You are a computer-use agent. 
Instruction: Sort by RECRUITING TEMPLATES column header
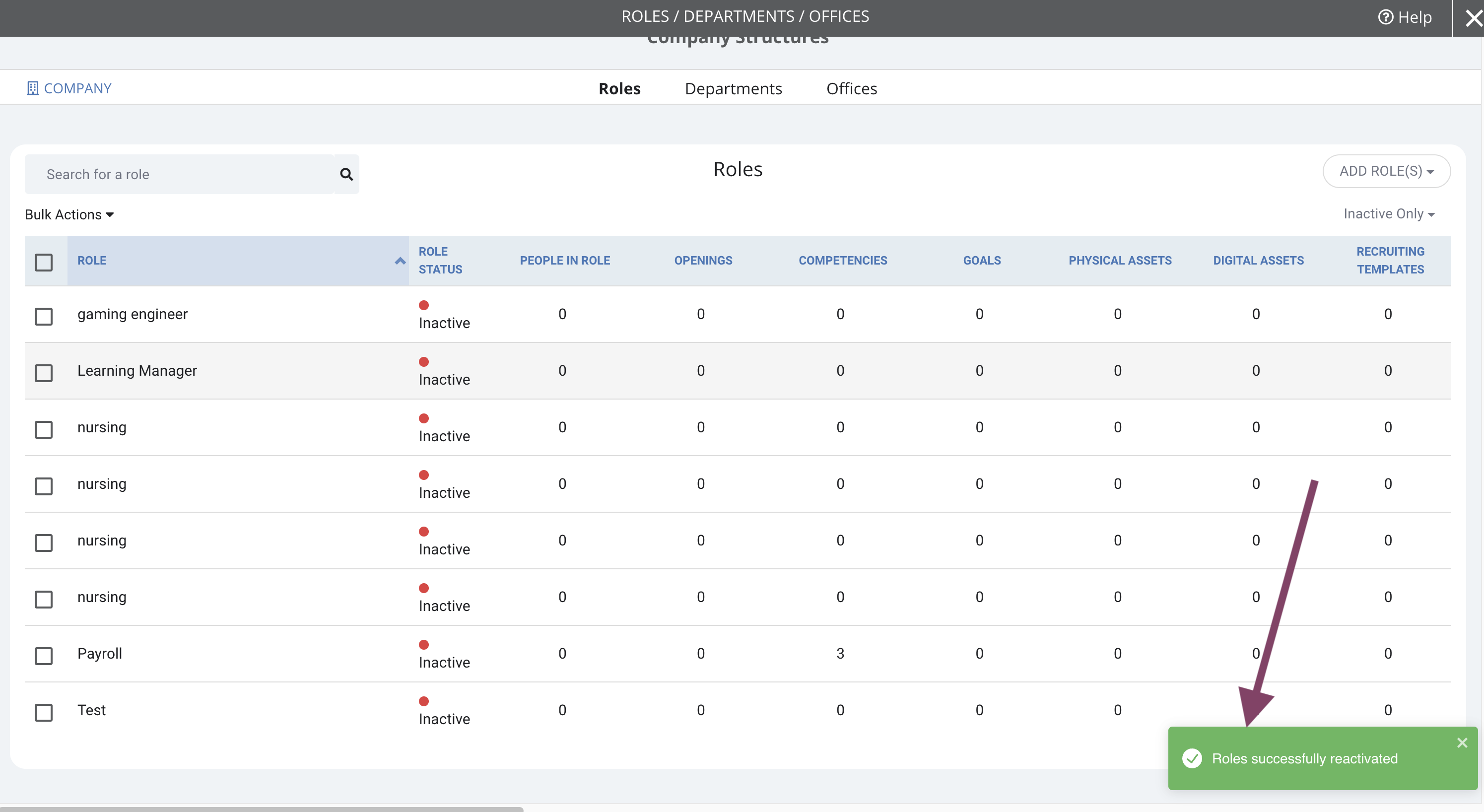click(1390, 260)
